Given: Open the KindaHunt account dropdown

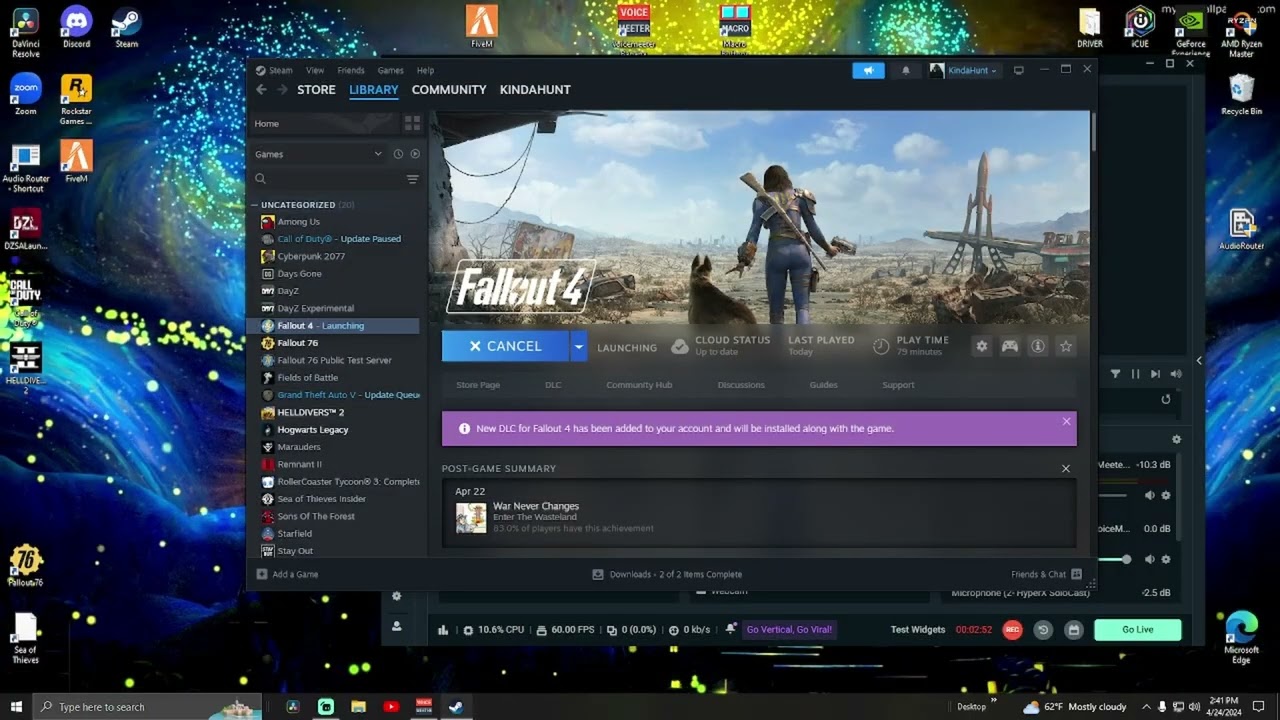Looking at the screenshot, I should point(964,70).
